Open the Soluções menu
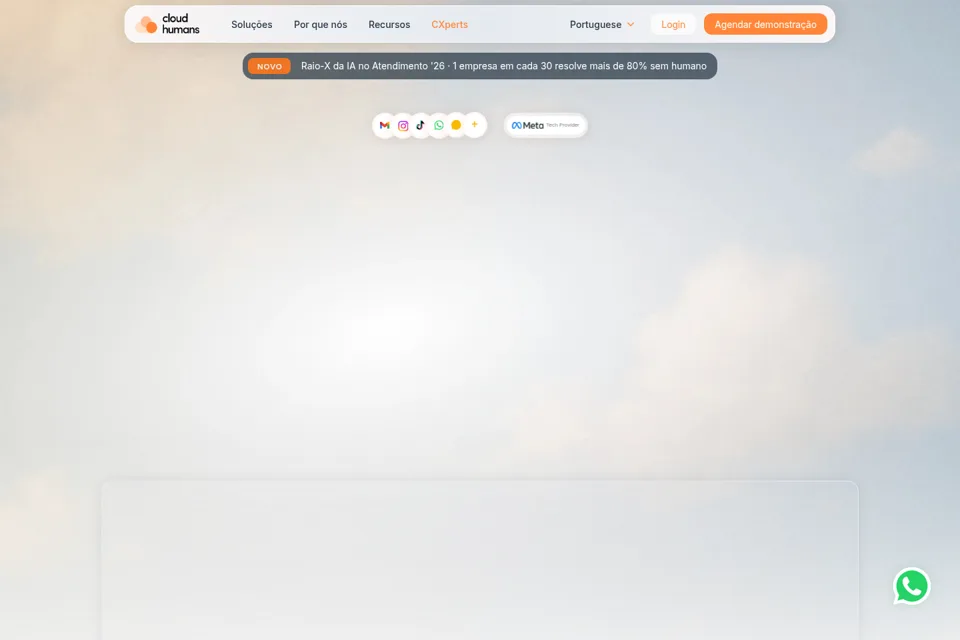This screenshot has height=640, width=960. [x=252, y=24]
